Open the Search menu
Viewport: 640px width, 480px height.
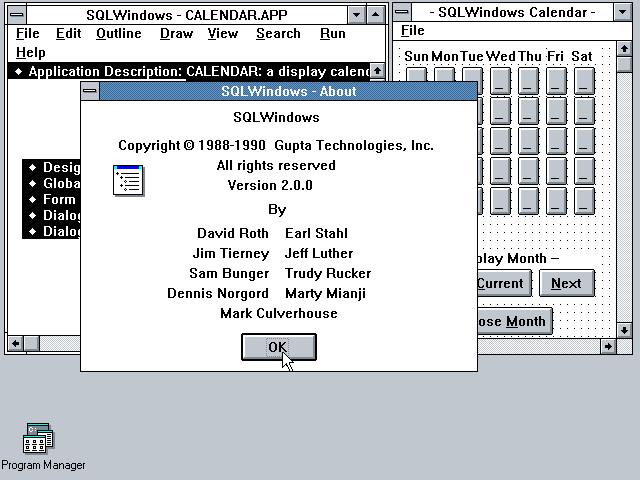(x=278, y=33)
